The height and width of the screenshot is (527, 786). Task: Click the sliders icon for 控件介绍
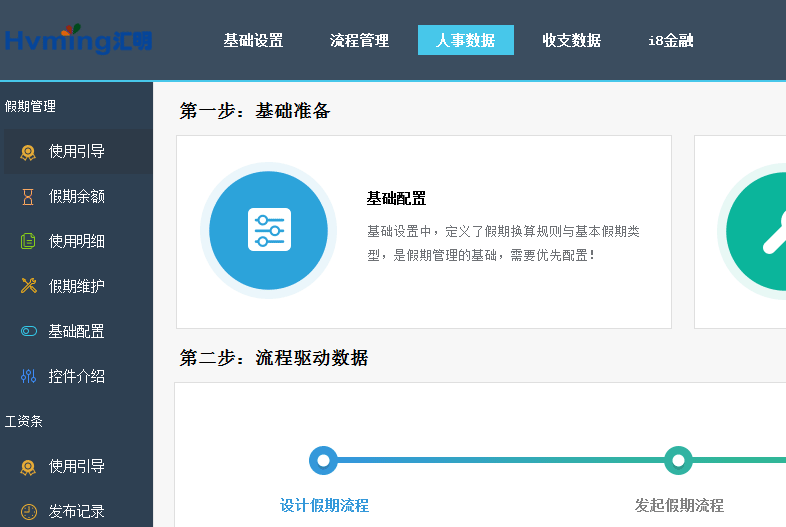tap(28, 376)
